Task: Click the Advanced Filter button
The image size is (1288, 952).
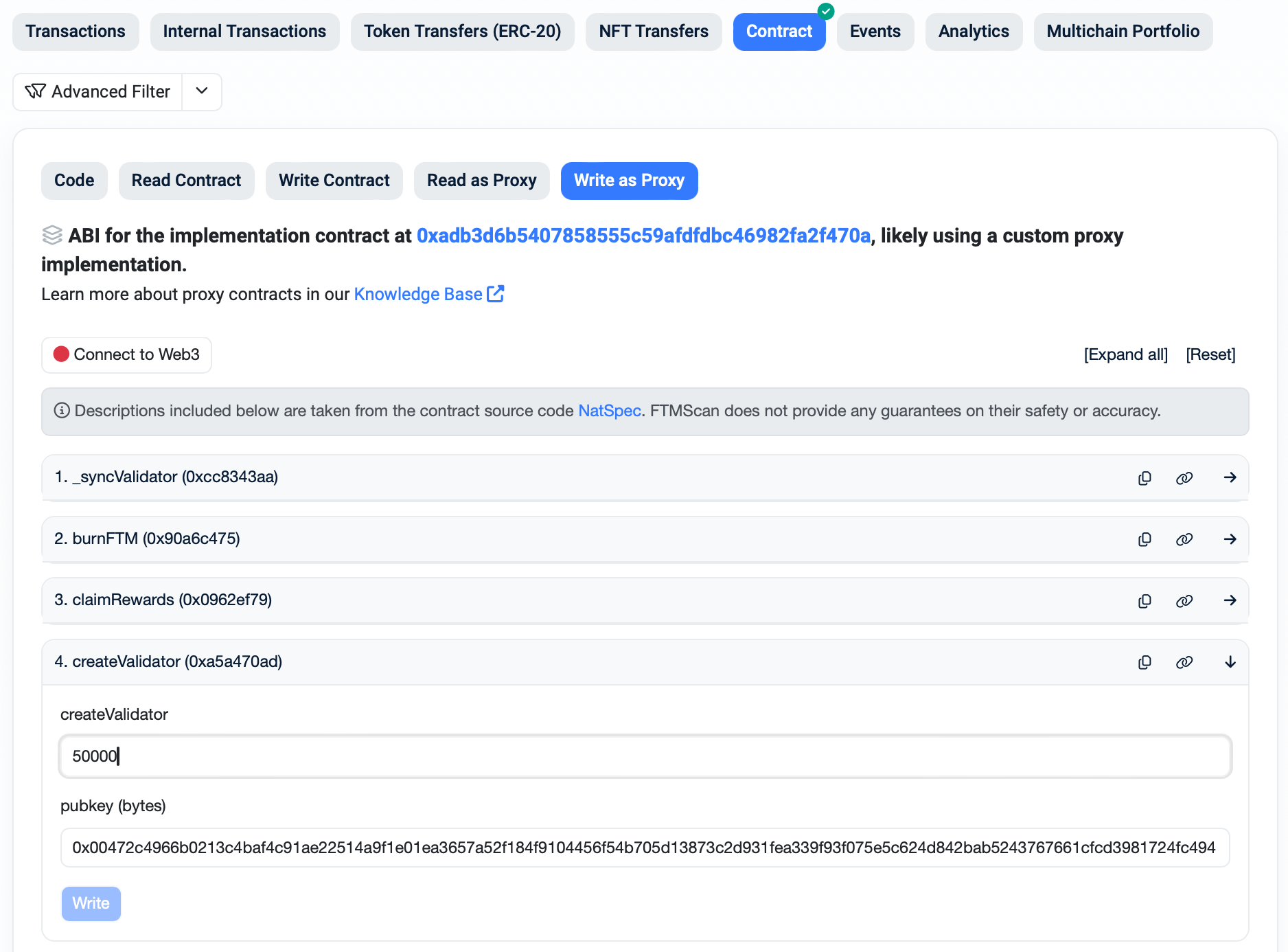Action: click(x=97, y=91)
